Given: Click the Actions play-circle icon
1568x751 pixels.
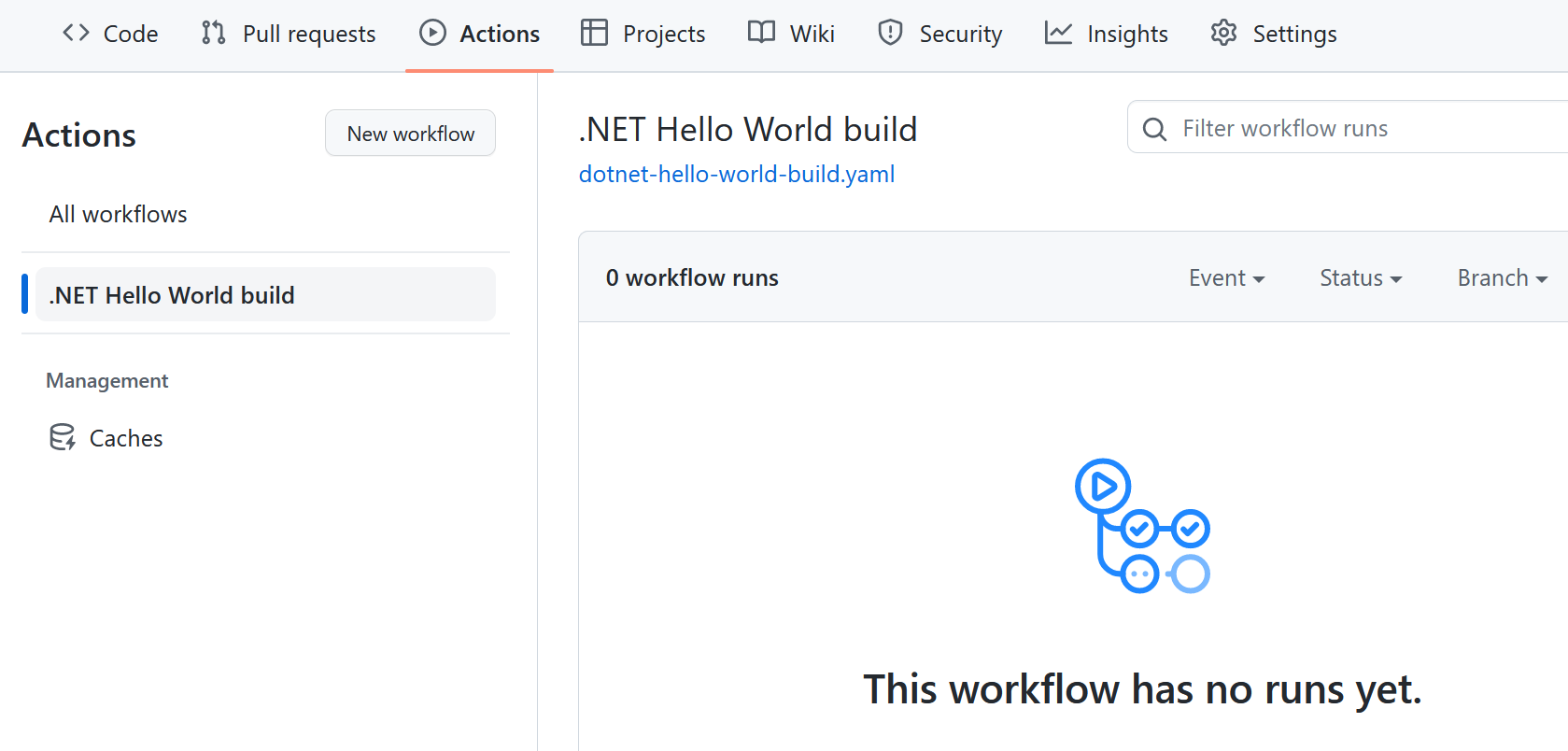Looking at the screenshot, I should point(432,33).
